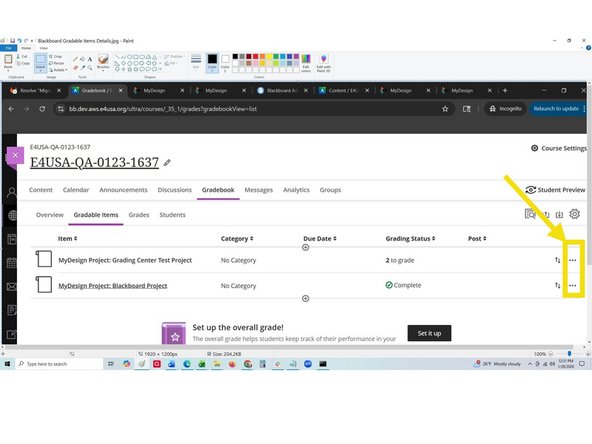Go to the Announcements tab
The width and height of the screenshot is (592, 444).
coord(123,190)
